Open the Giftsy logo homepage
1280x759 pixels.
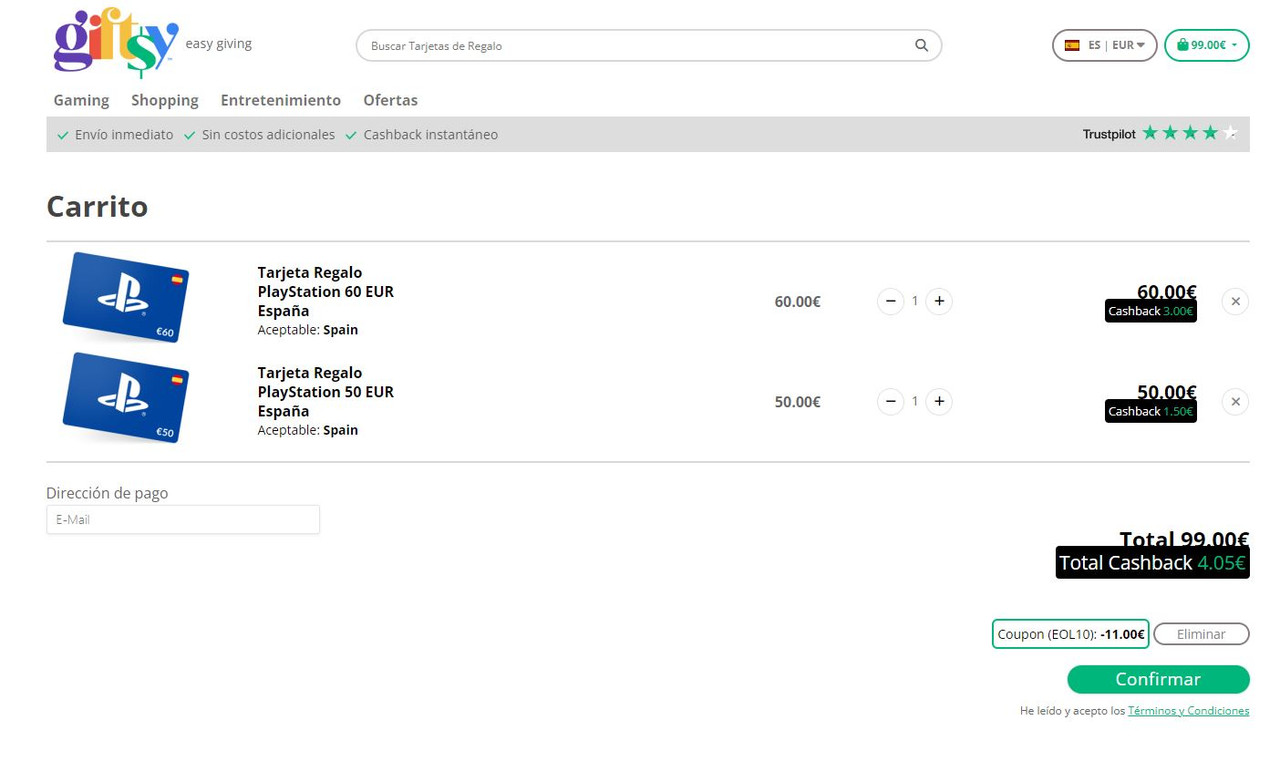pos(116,42)
